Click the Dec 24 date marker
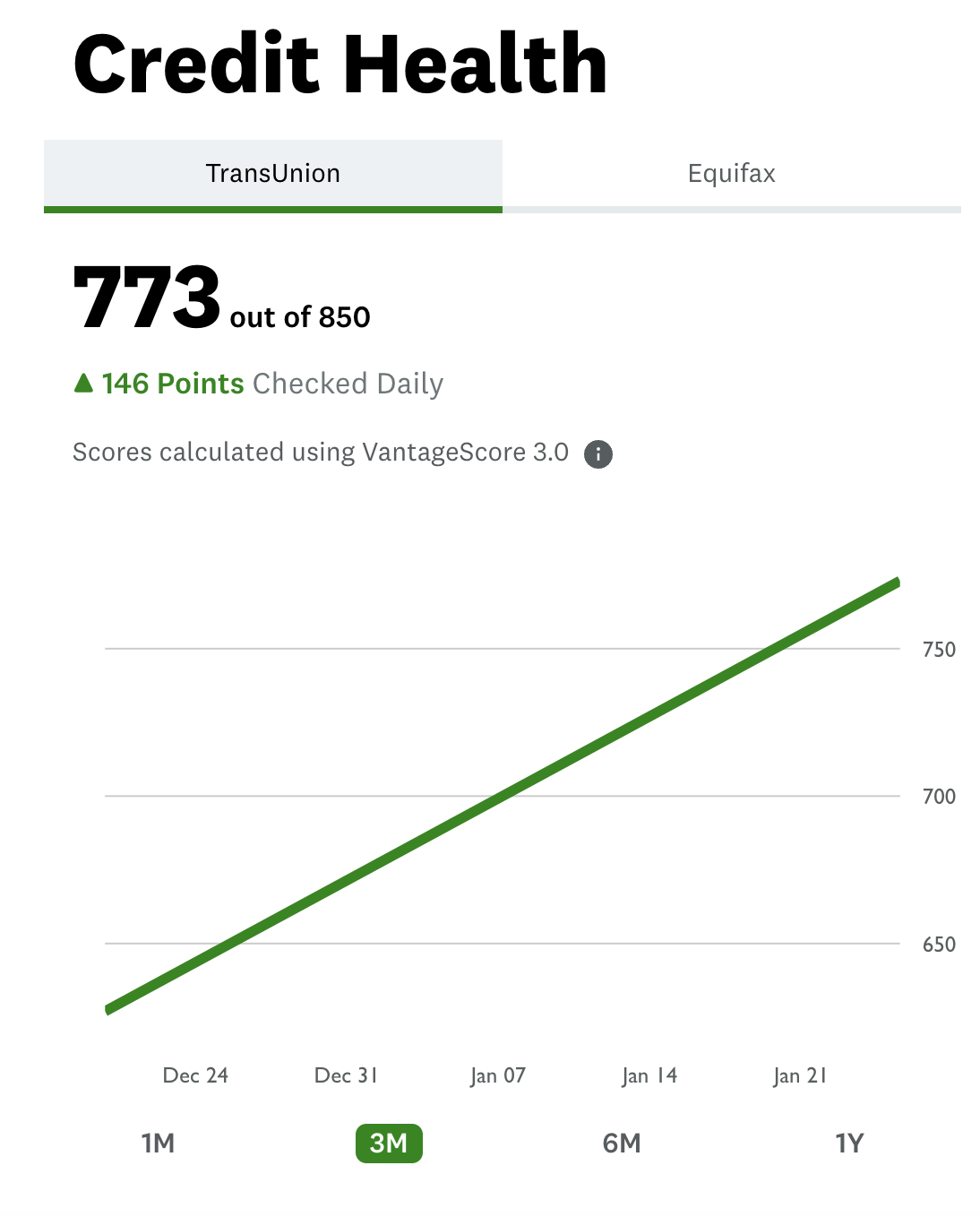The image size is (980, 1217). tap(195, 1075)
